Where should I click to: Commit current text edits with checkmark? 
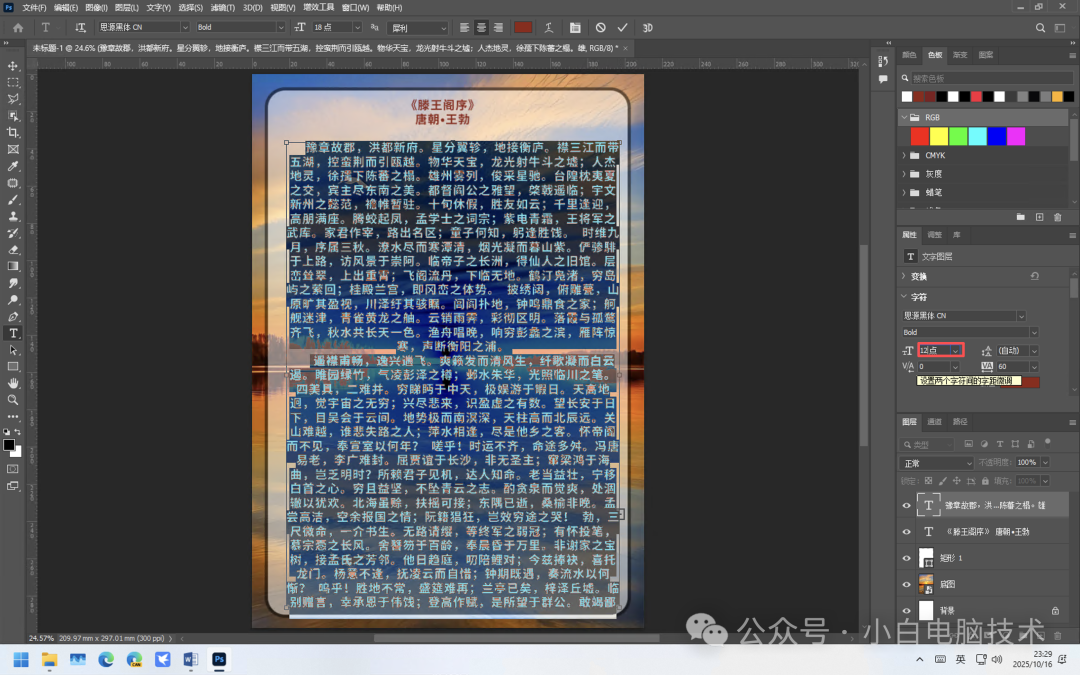[623, 28]
